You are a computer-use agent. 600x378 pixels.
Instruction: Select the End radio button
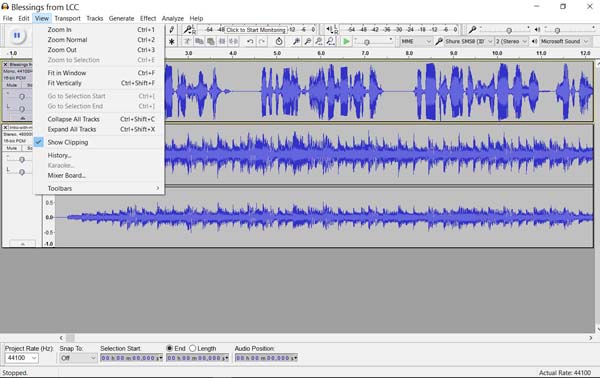click(170, 348)
